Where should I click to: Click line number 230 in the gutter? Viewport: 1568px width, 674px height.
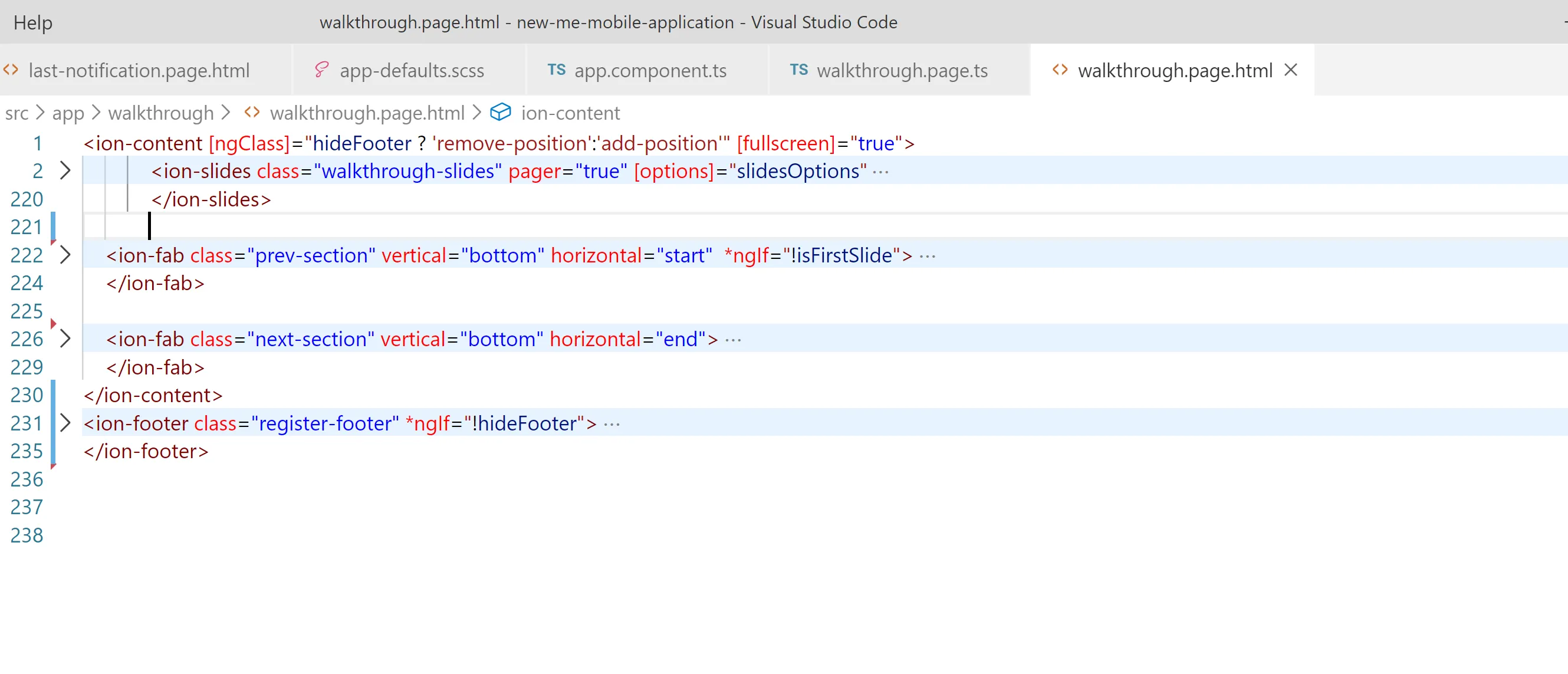click(27, 395)
